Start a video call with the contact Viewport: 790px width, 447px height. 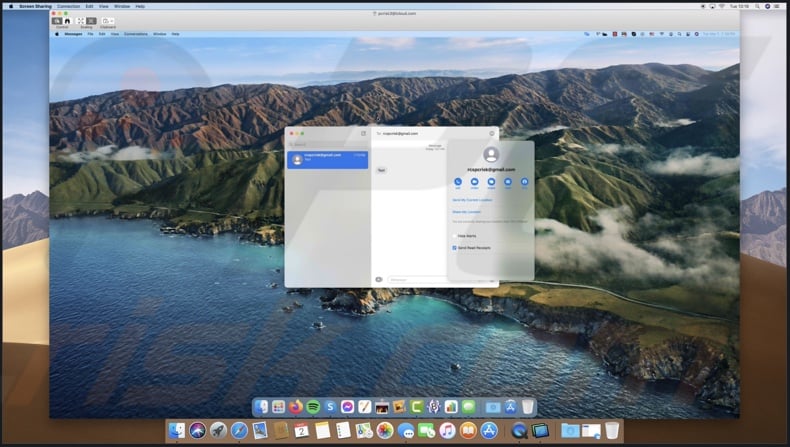pos(474,181)
